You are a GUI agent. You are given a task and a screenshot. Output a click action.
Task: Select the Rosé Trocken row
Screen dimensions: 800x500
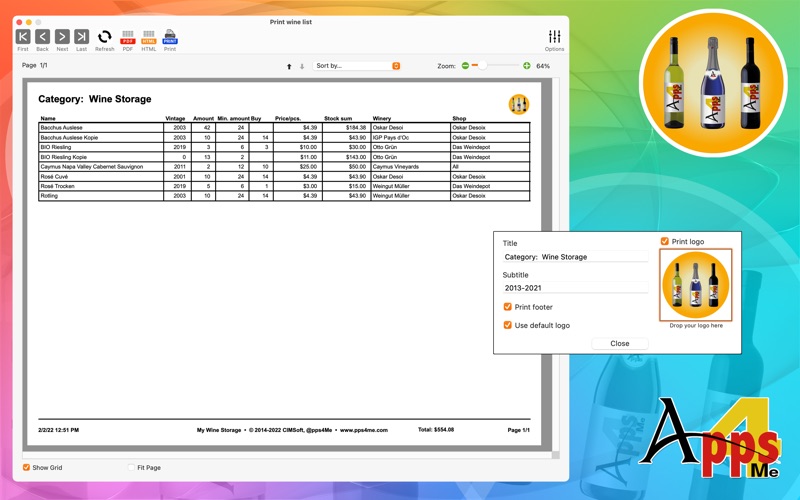[284, 186]
